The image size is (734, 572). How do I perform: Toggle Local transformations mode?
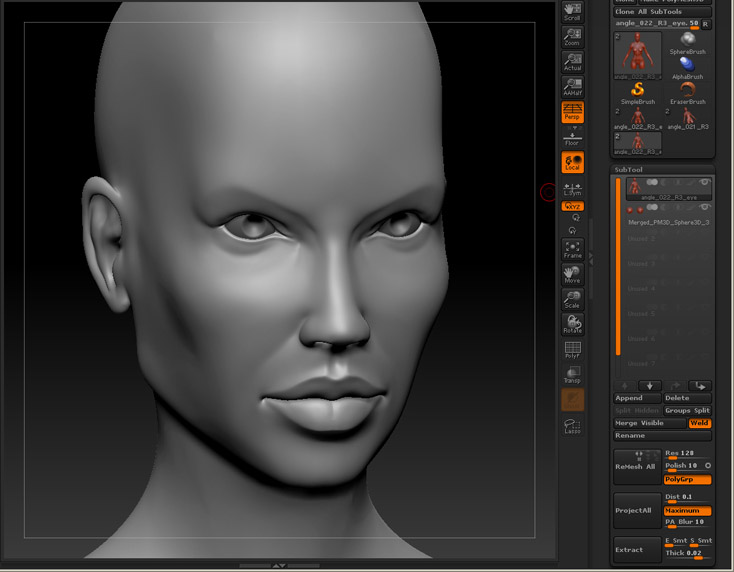coord(572,162)
